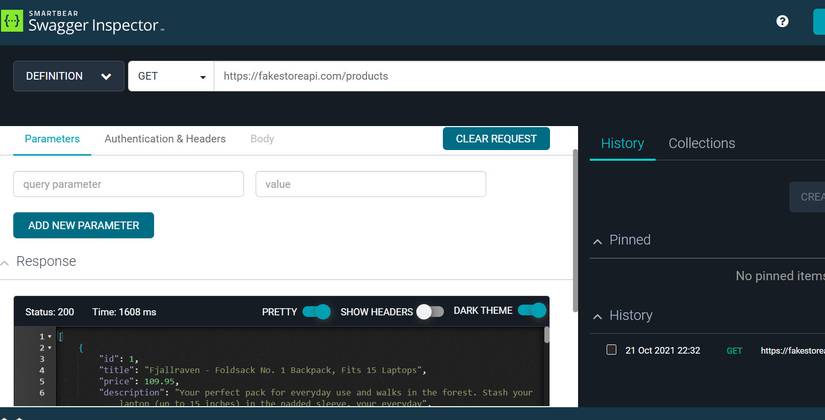Screen dimensions: 825x420
Task: Select the Body tab
Action: click(262, 139)
